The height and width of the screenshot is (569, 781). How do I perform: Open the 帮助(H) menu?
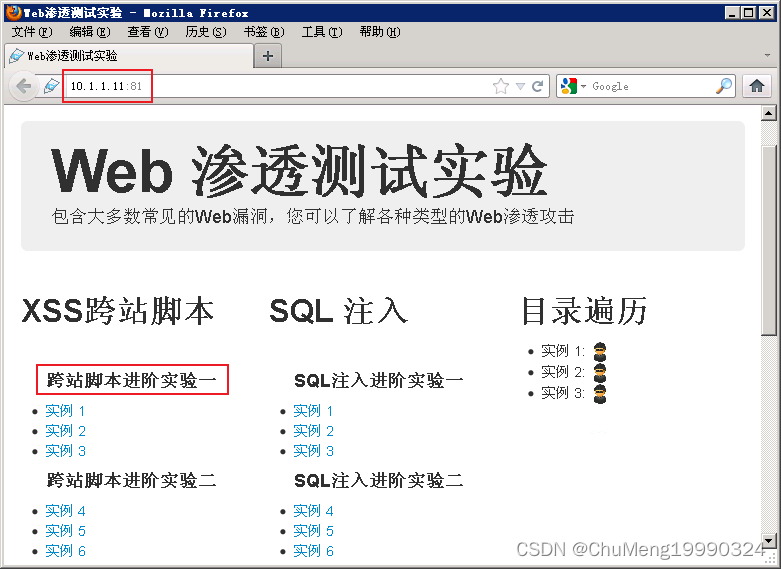pos(380,32)
